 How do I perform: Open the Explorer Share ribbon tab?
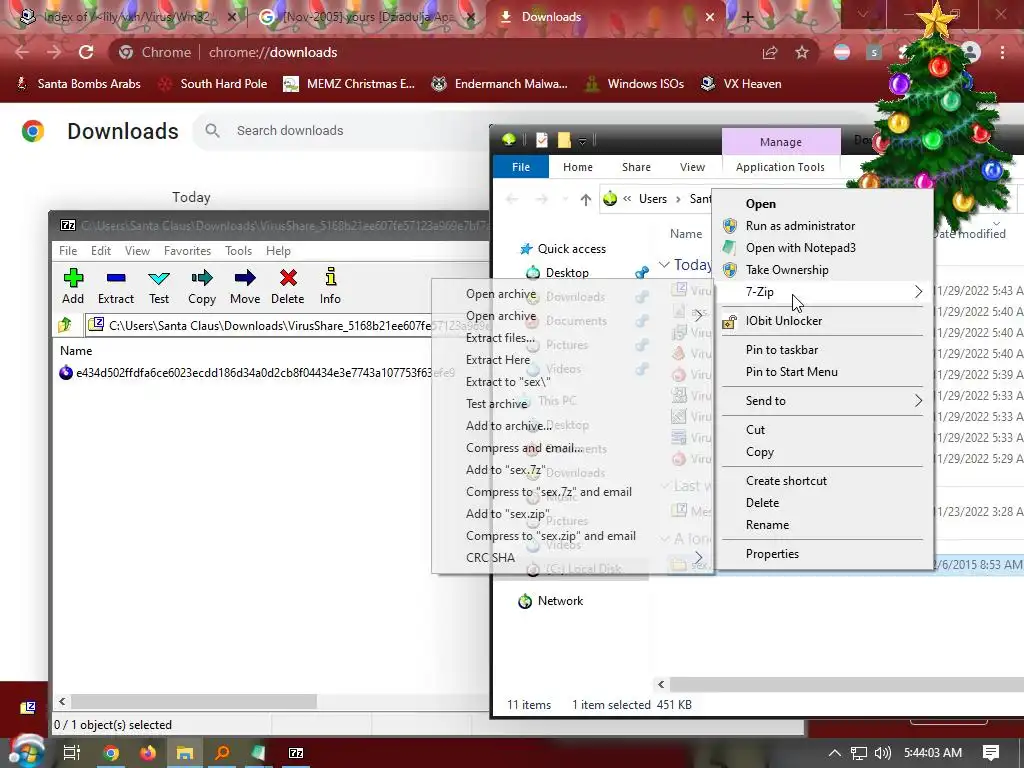click(636, 167)
